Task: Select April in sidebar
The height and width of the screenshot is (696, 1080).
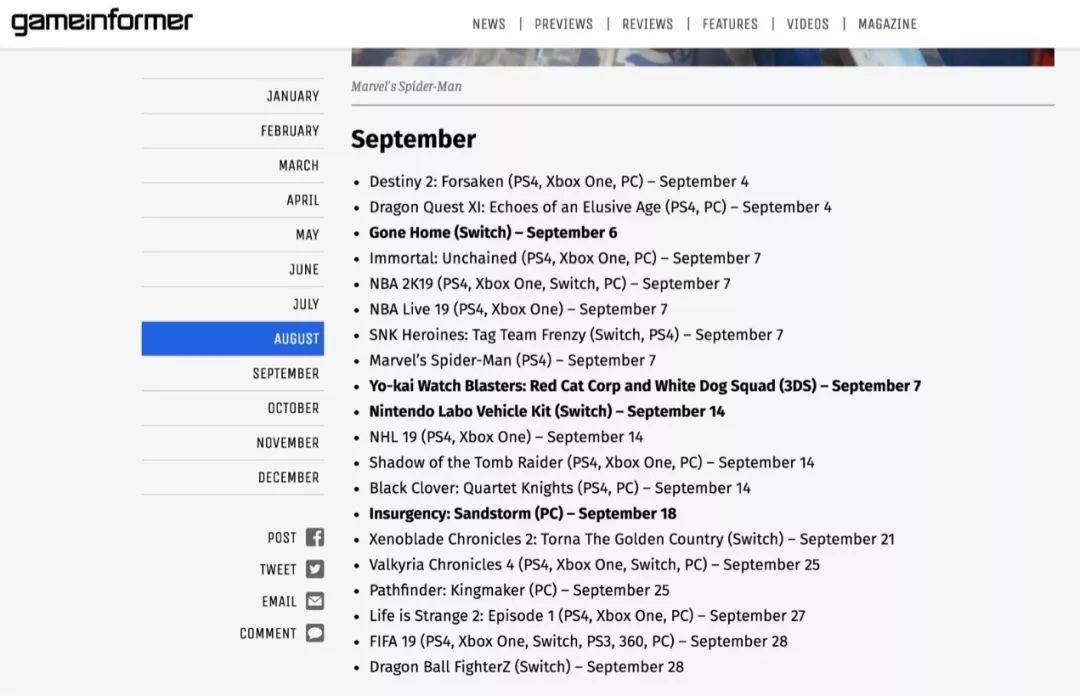Action: coord(233,201)
